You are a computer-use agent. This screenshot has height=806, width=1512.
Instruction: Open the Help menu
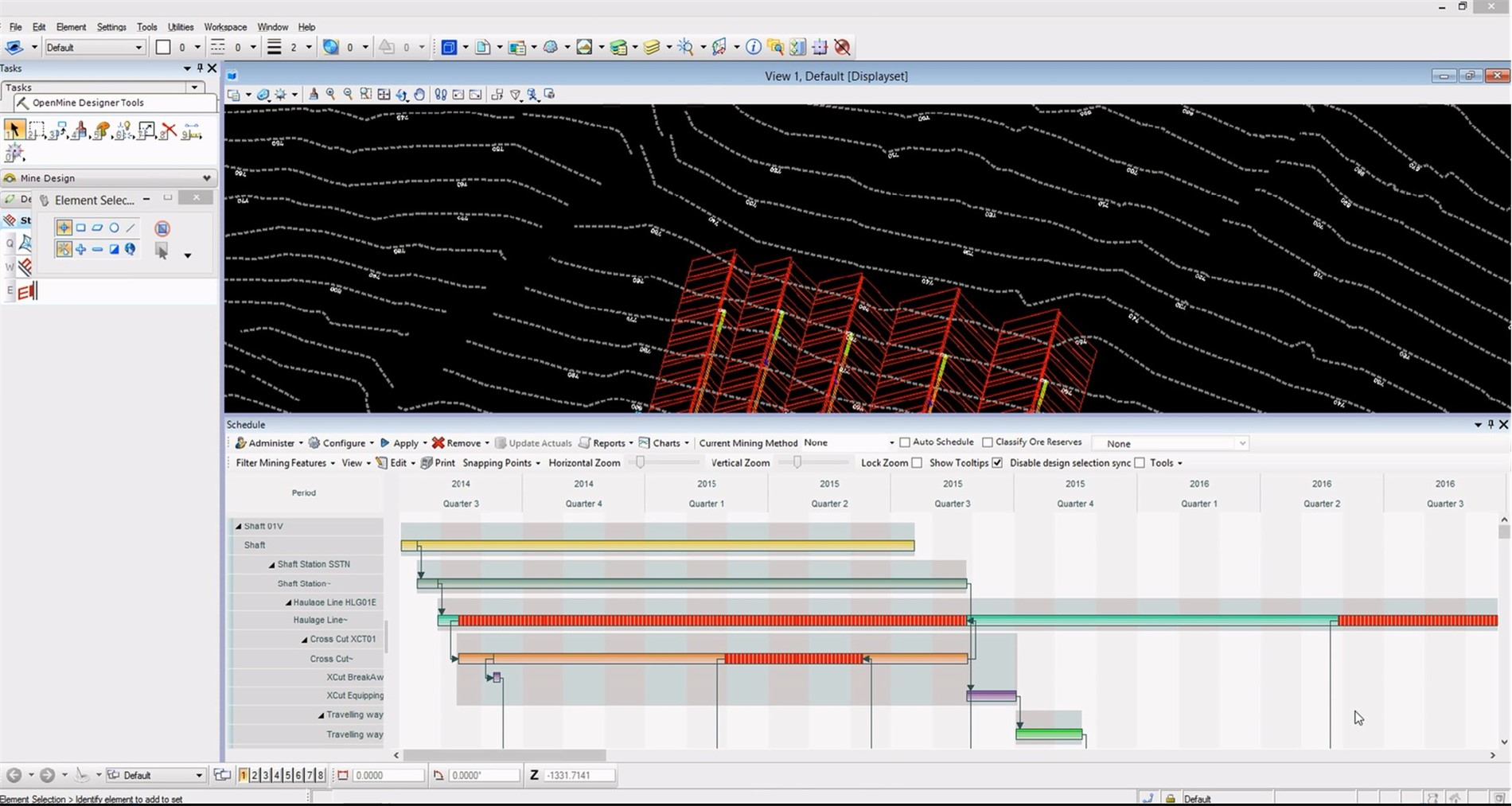(x=306, y=27)
